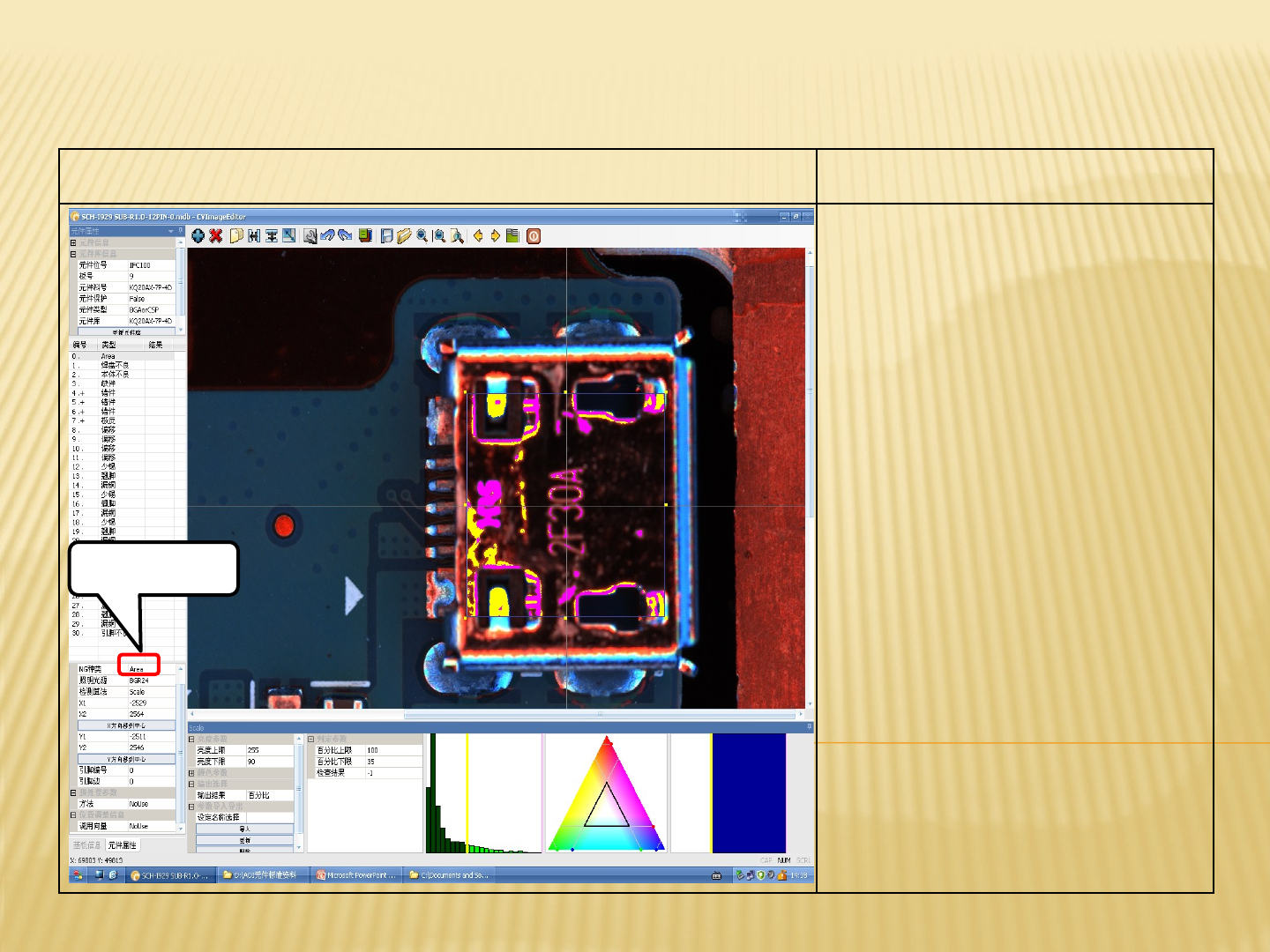Click the blue image frame toolbar icon
The height and width of the screenshot is (952, 1270).
tap(288, 236)
